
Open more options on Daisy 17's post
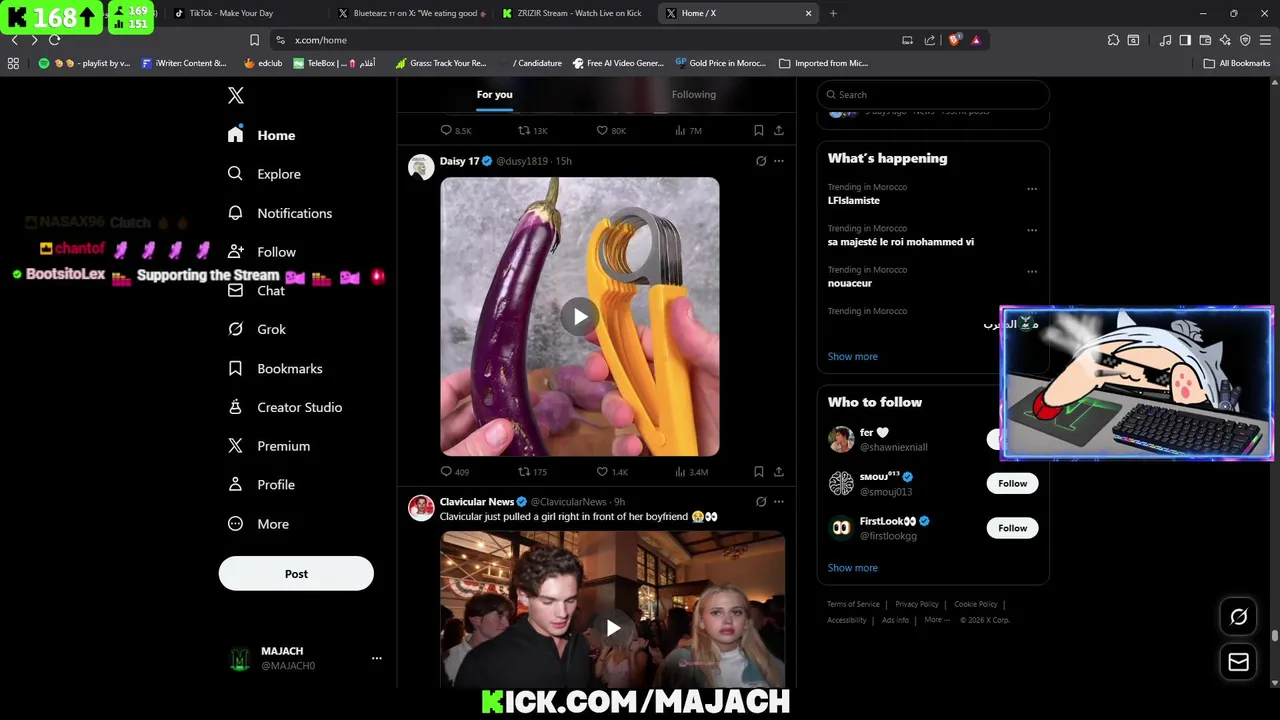tap(779, 161)
